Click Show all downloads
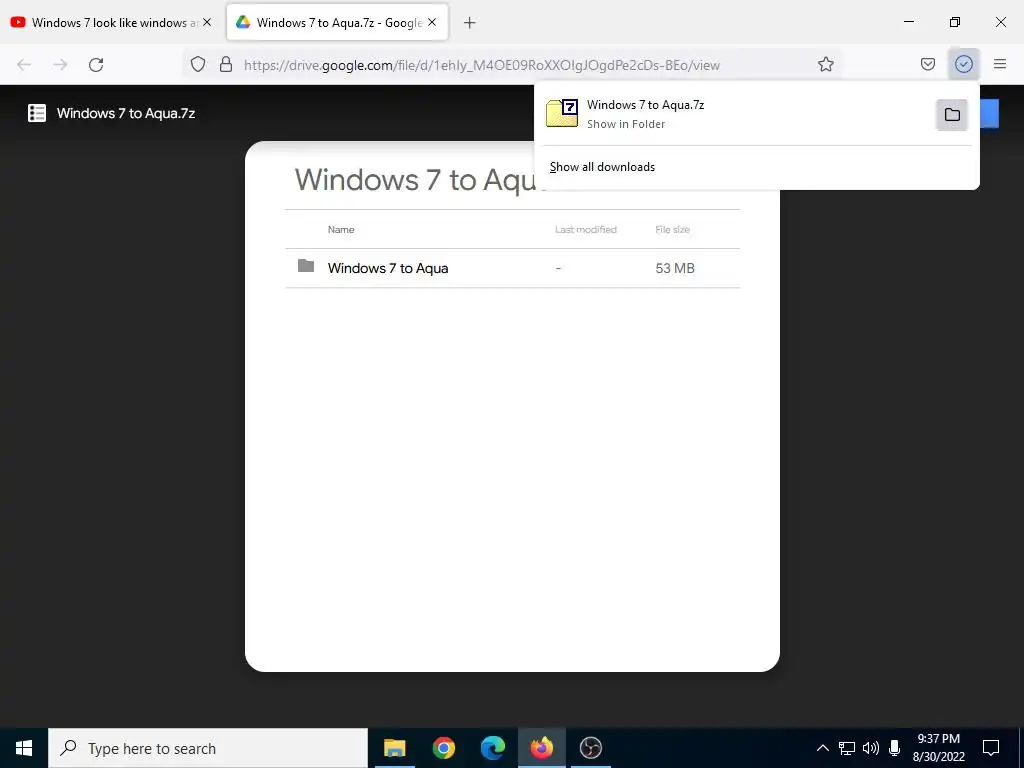This screenshot has height=768, width=1024. click(x=602, y=167)
